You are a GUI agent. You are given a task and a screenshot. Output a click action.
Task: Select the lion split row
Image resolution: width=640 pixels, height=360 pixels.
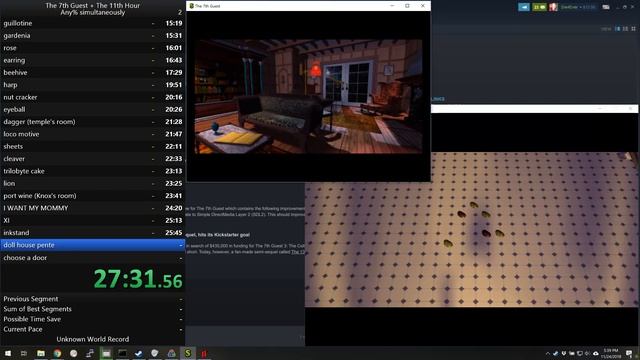(x=93, y=183)
